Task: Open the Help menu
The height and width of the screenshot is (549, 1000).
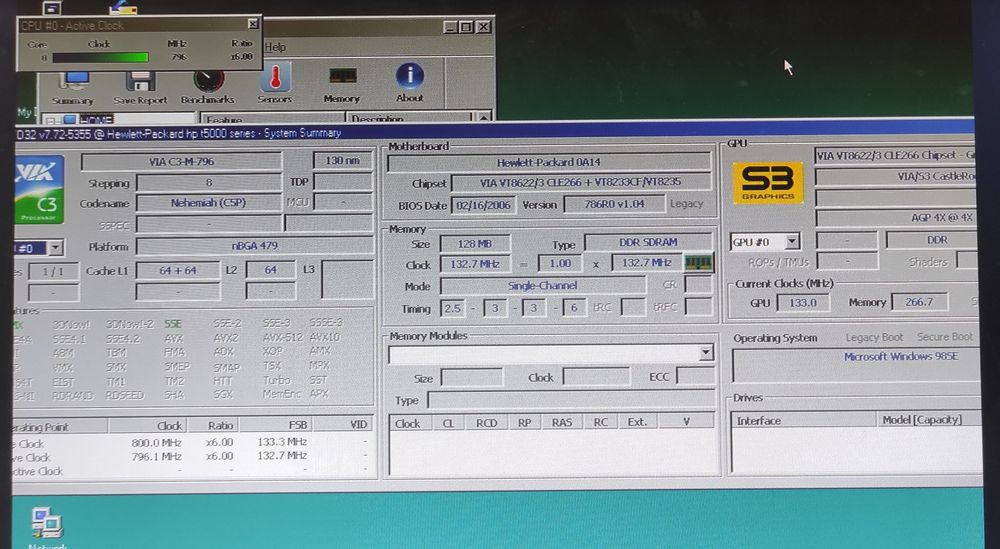Action: pyautogui.click(x=275, y=47)
